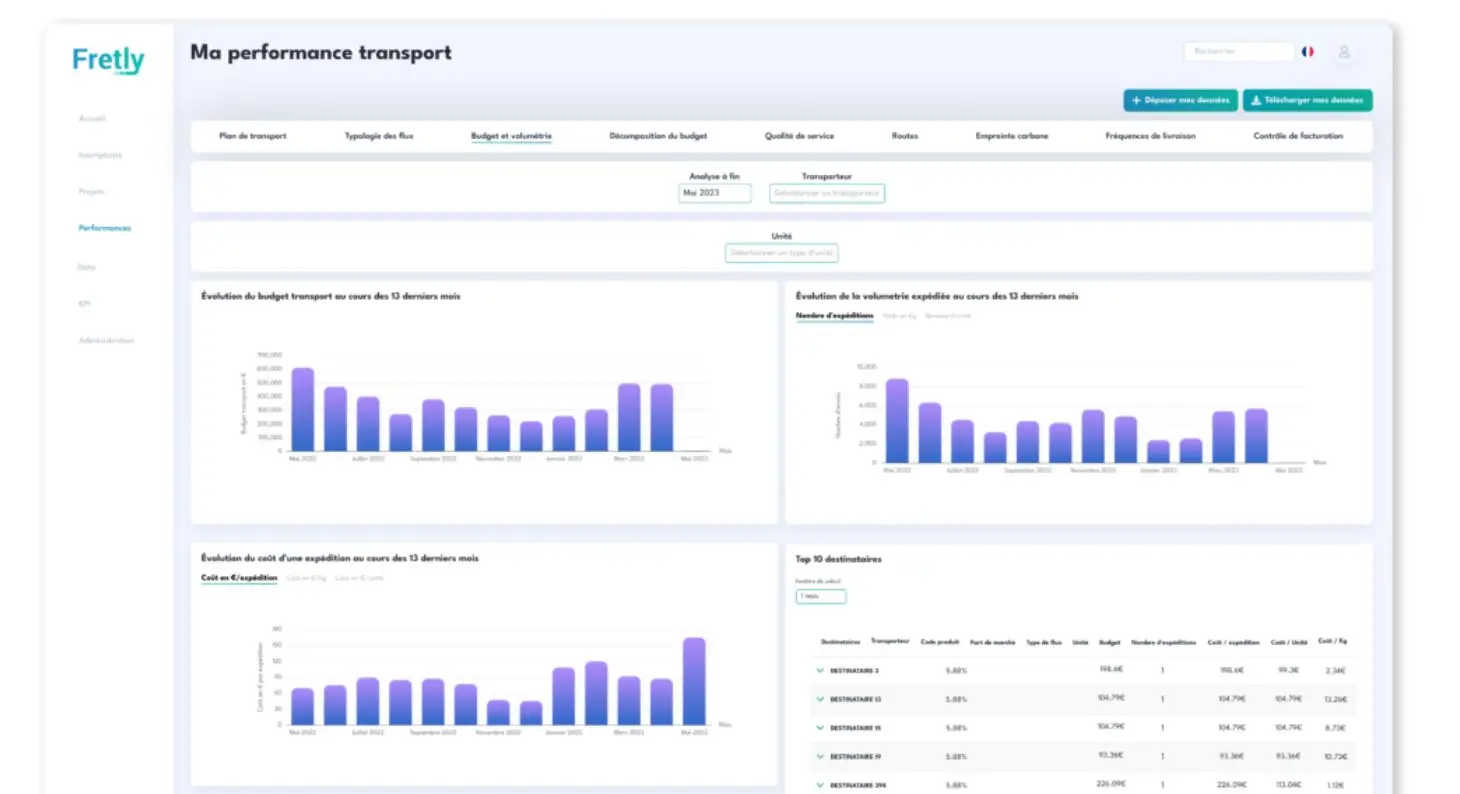
Task: Click the Analyse à fin date field
Action: [x=714, y=193]
